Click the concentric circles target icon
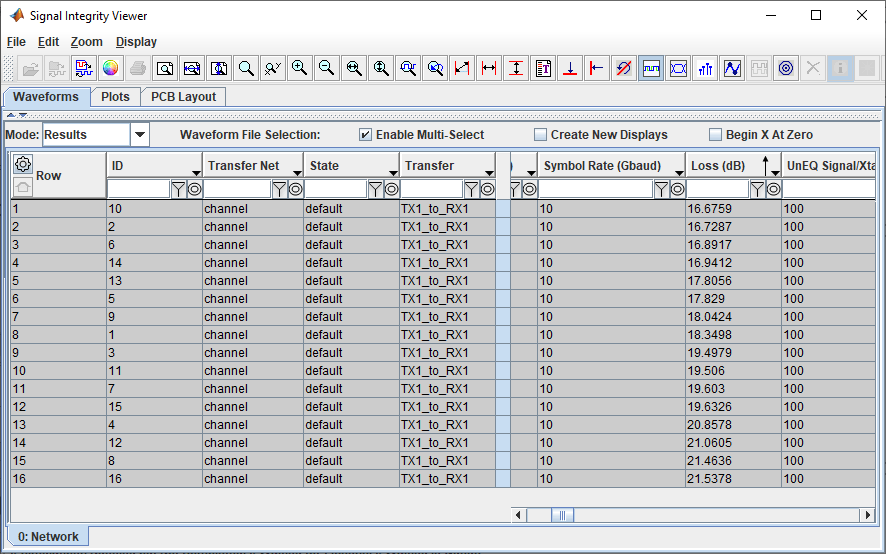The image size is (886, 554). click(x=786, y=68)
